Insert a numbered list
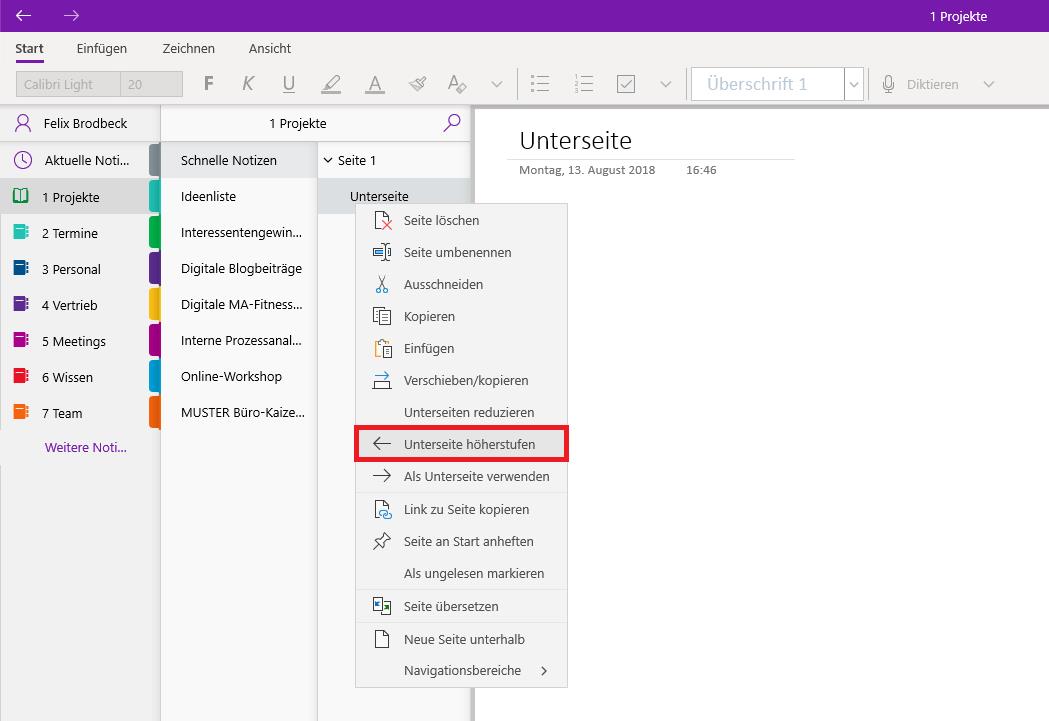1049x721 pixels. click(x=583, y=84)
